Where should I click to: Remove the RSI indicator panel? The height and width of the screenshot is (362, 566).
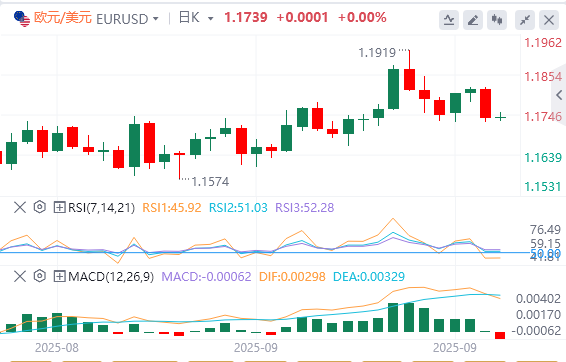[x=20, y=208]
